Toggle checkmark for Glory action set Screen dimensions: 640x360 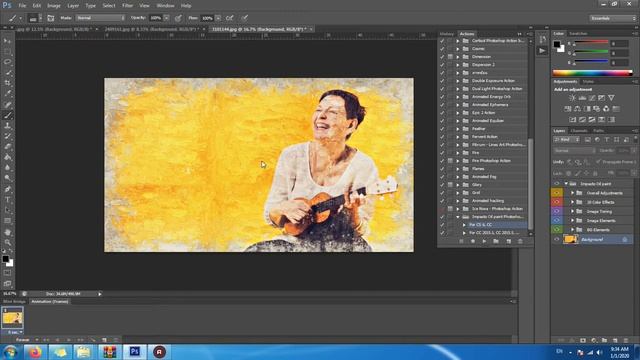442,184
